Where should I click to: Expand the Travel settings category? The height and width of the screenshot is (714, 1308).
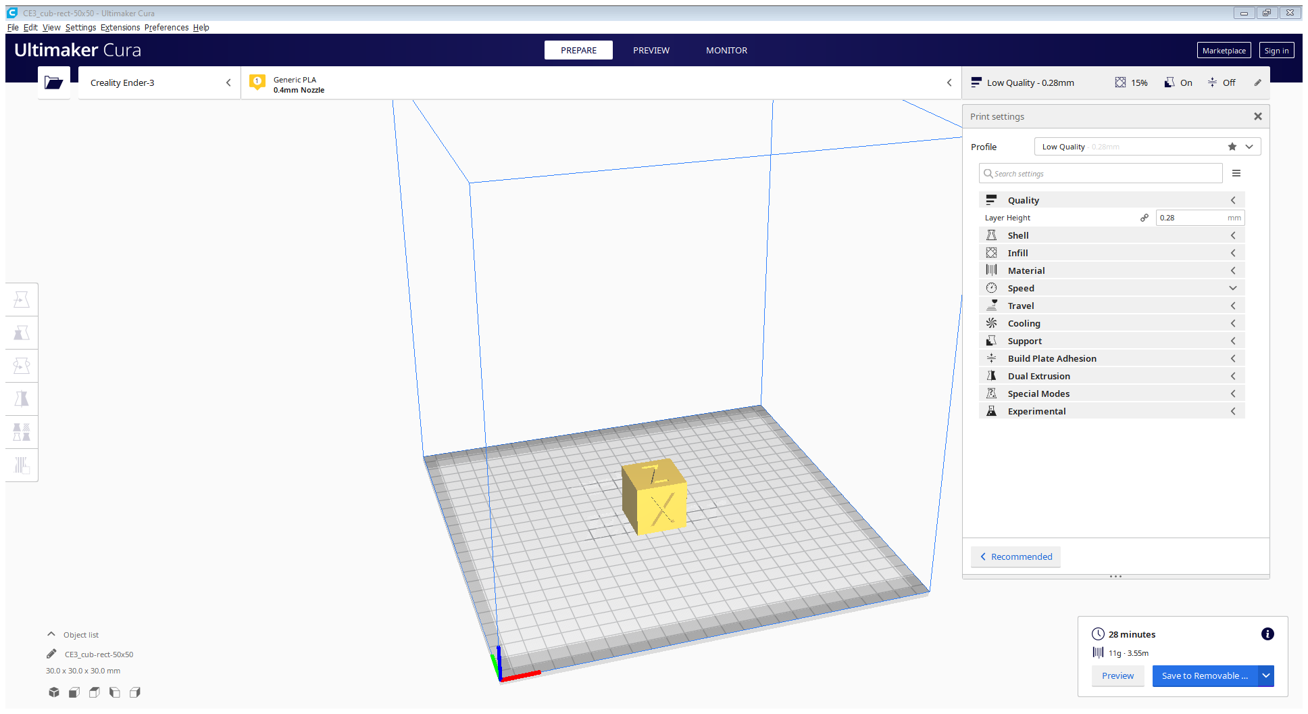click(x=1112, y=306)
